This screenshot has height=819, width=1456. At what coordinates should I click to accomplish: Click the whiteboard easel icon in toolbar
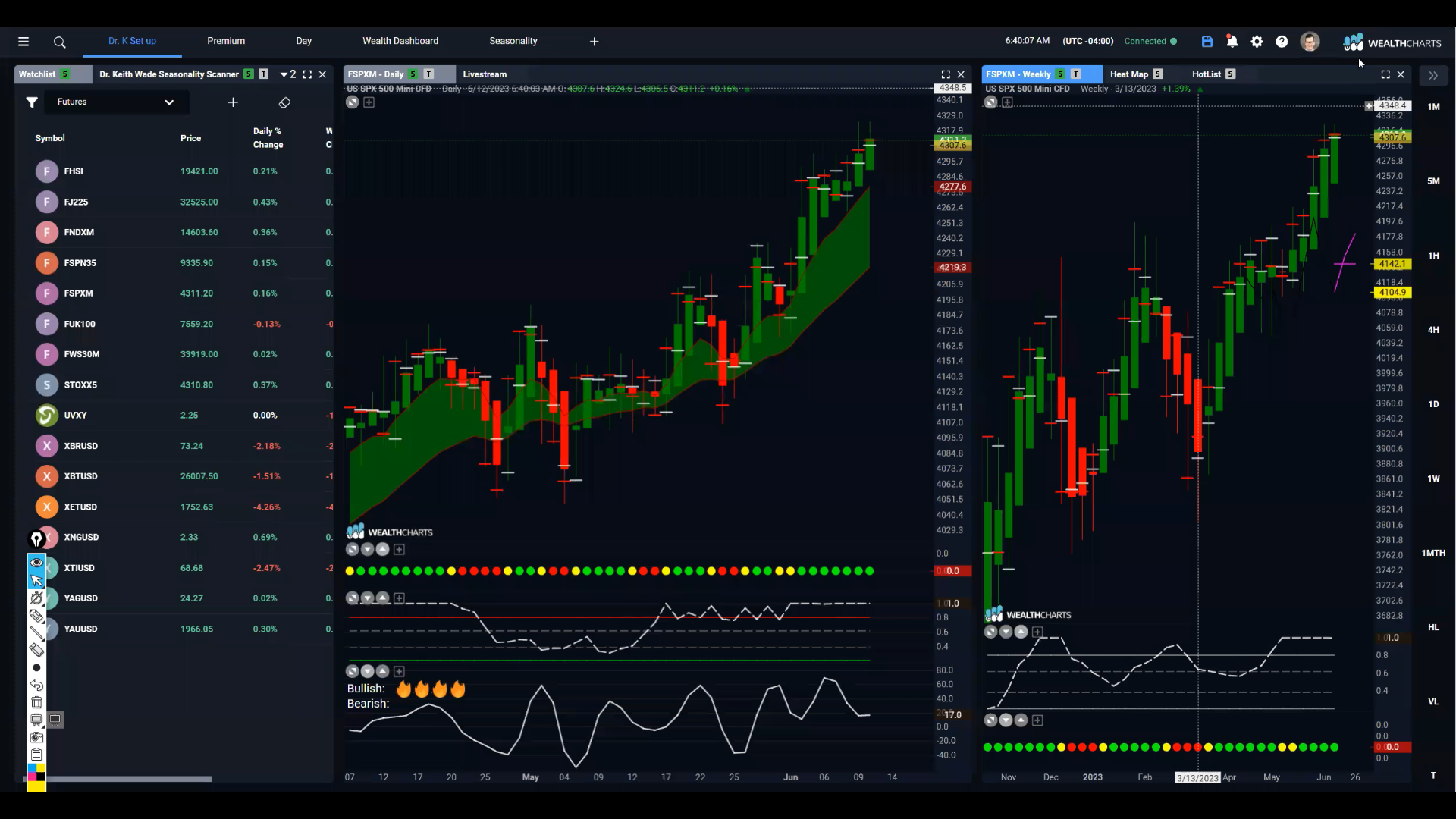click(x=36, y=720)
